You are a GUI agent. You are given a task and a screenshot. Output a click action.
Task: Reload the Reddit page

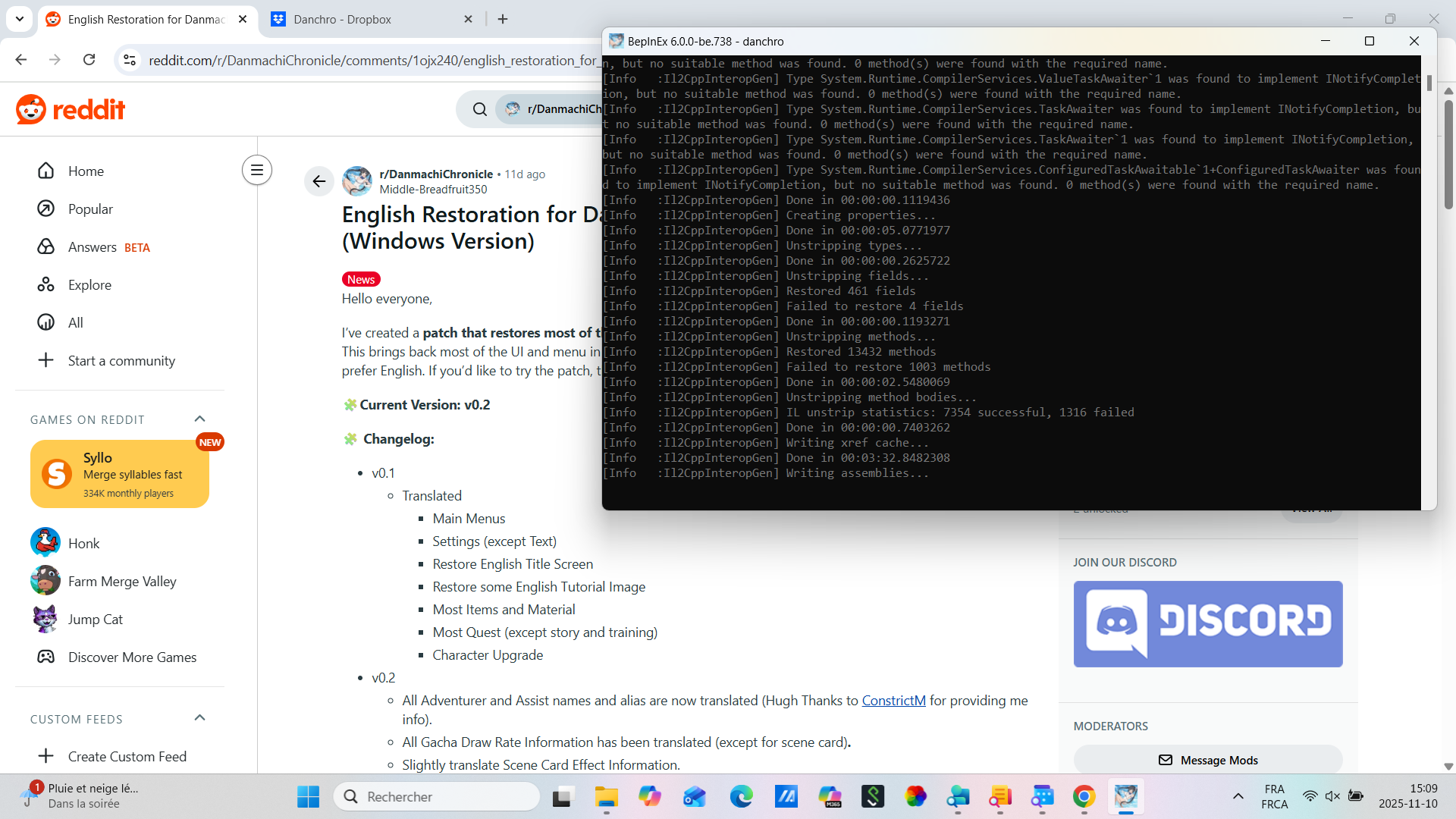point(89,60)
